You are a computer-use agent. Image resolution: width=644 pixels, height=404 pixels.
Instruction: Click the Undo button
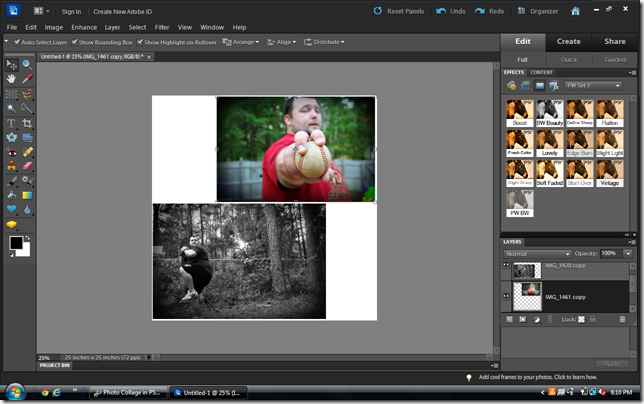tap(451, 11)
